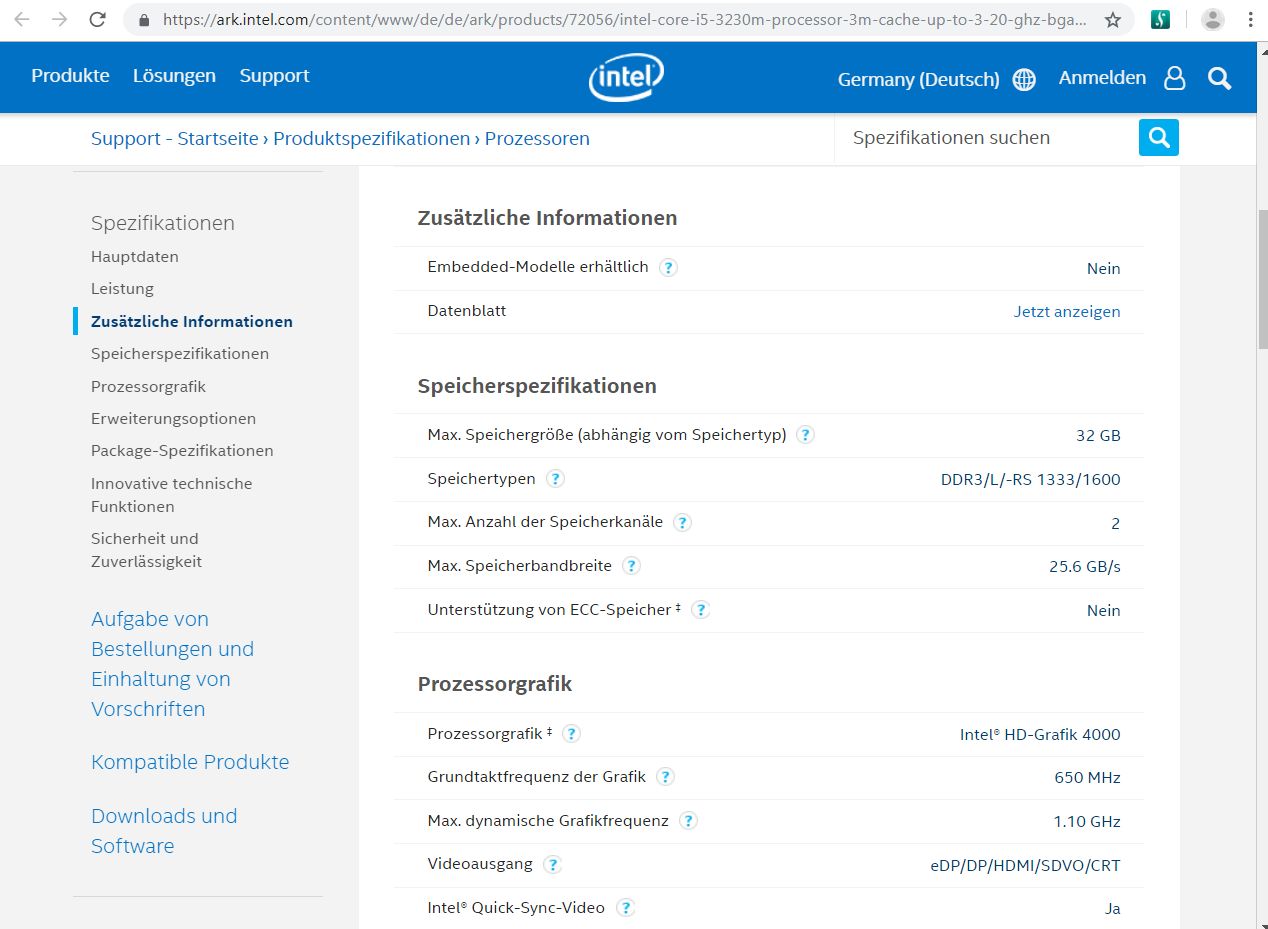Open the Chrome three-dot menu
The image size is (1268, 929).
pos(1250,19)
